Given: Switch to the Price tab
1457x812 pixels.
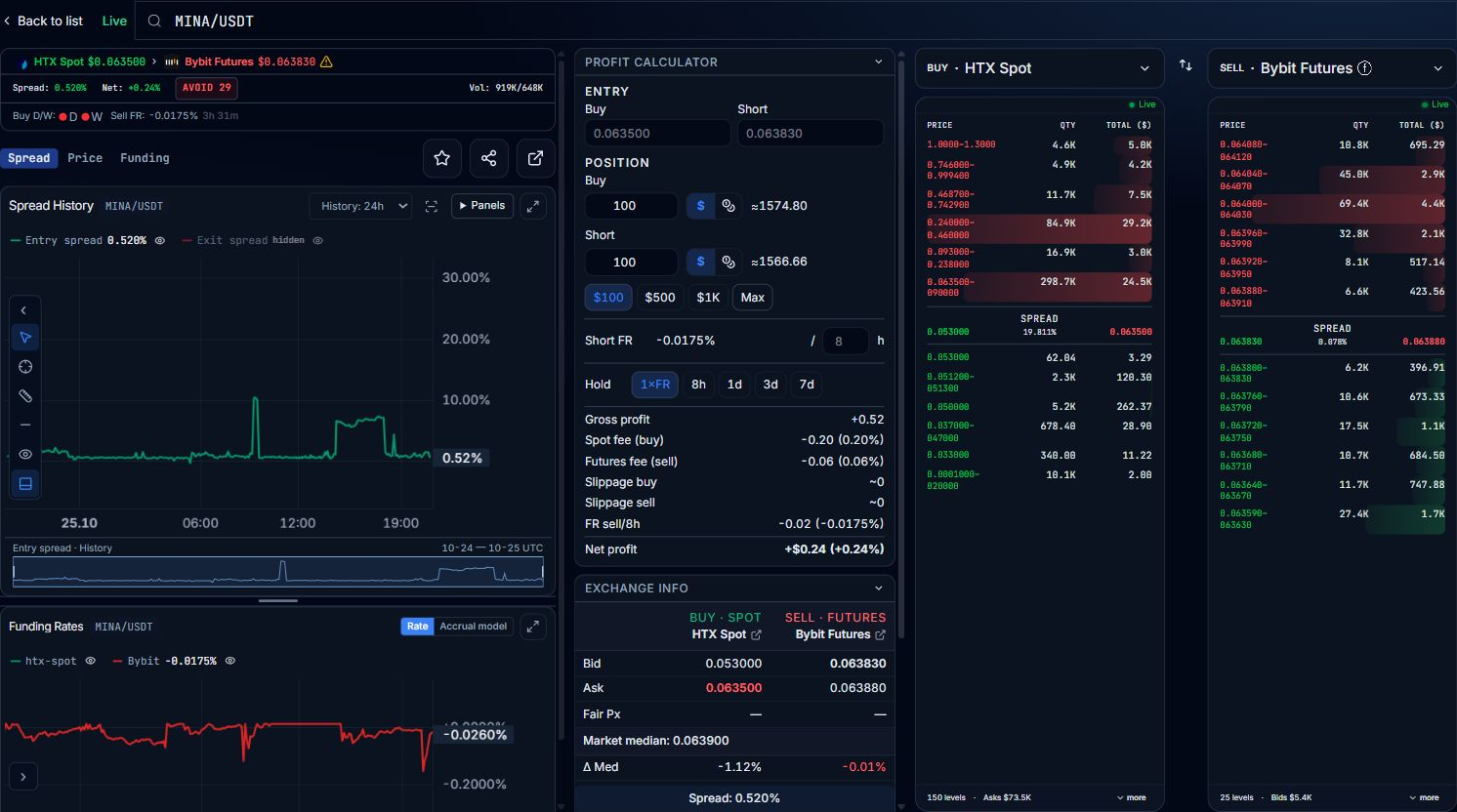Looking at the screenshot, I should [85, 158].
